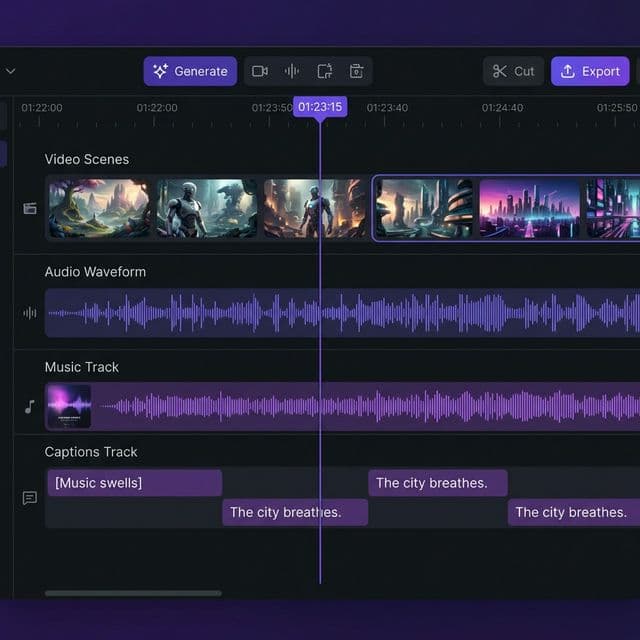The width and height of the screenshot is (640, 640).
Task: Expand the chevron dropdown left of Generate
Action: click(11, 71)
